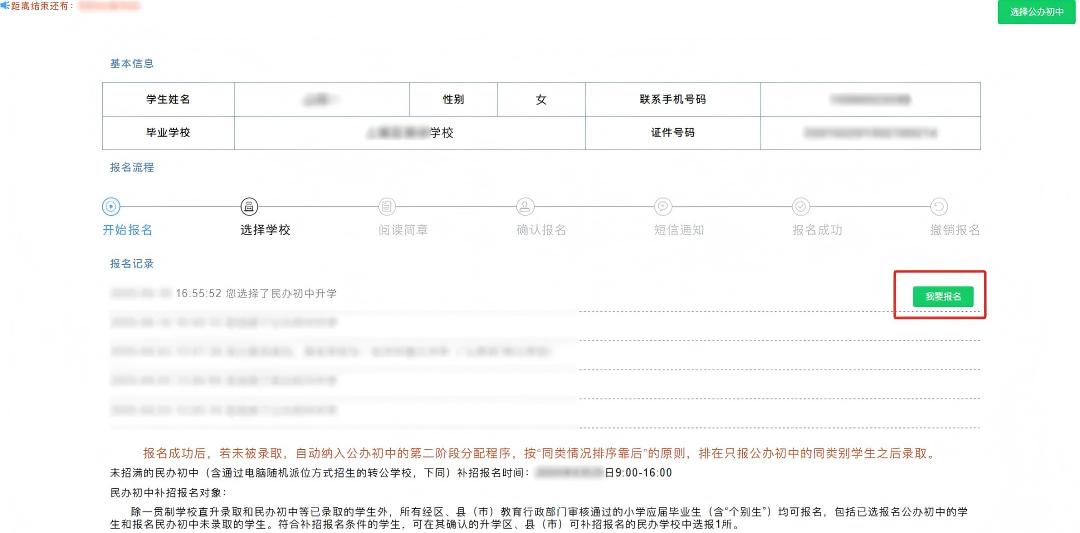Select the 撤销报名 step label

[955, 230]
